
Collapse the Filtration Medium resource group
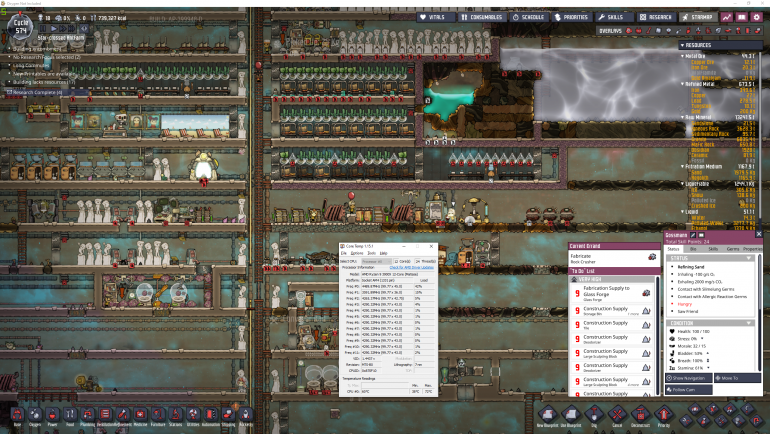(683, 166)
